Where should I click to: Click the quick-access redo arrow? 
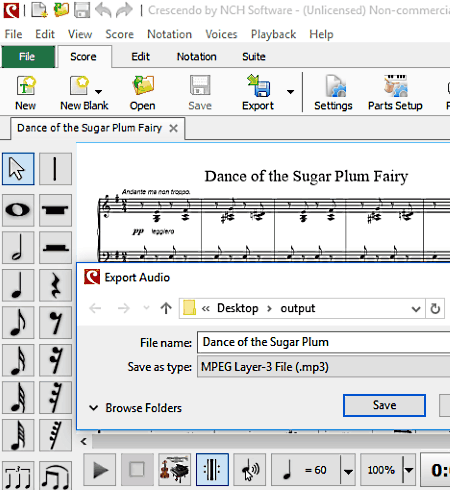click(124, 10)
